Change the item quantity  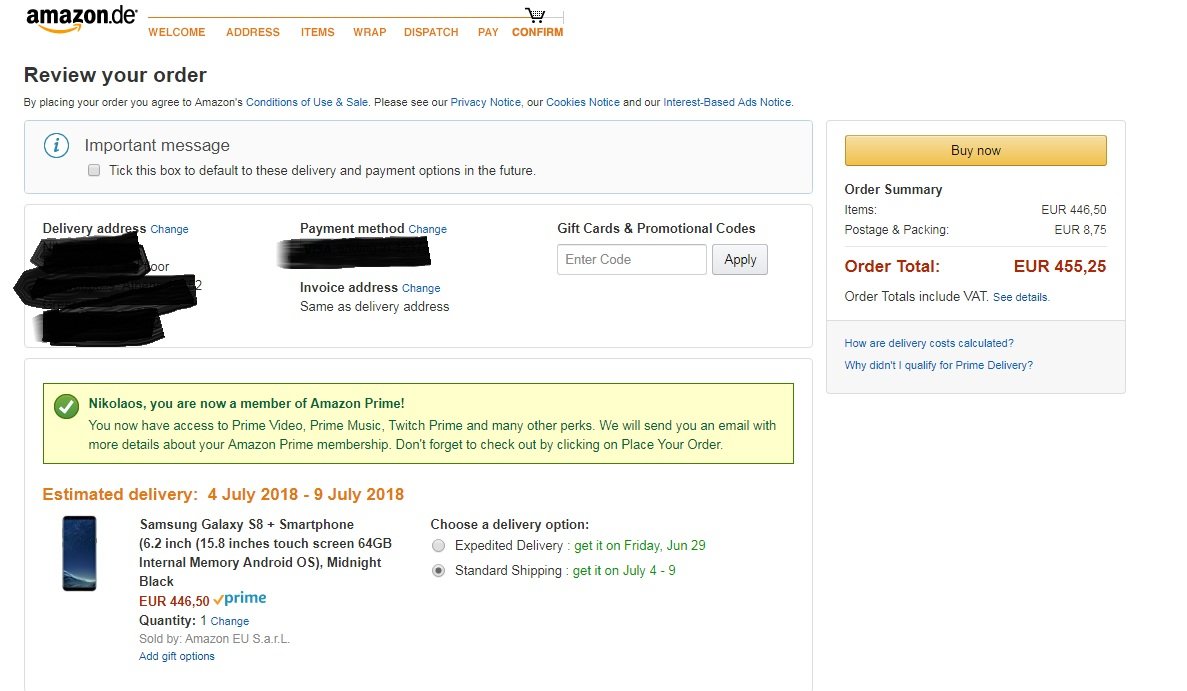click(229, 621)
